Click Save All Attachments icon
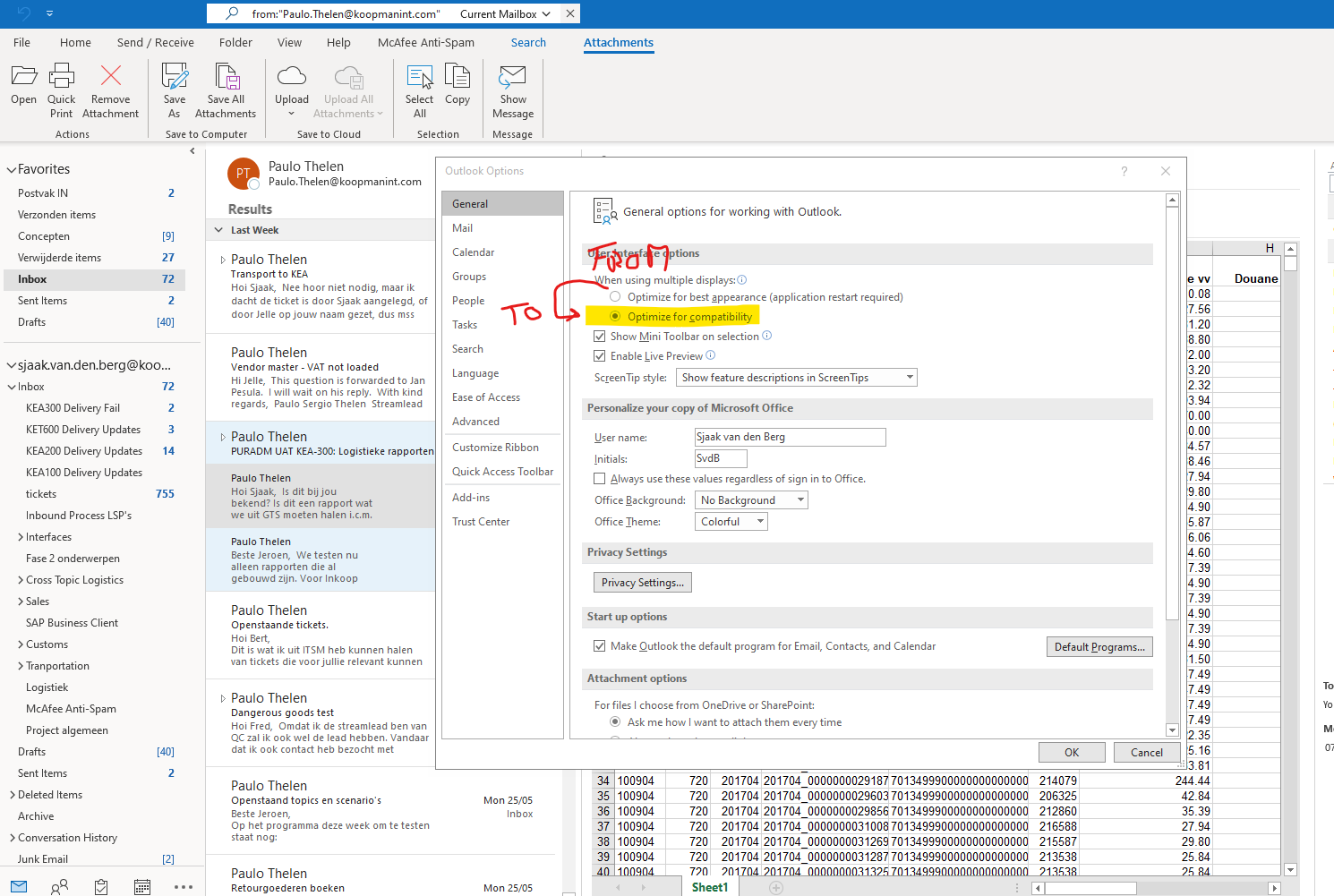The image size is (1334, 896). coord(226,76)
